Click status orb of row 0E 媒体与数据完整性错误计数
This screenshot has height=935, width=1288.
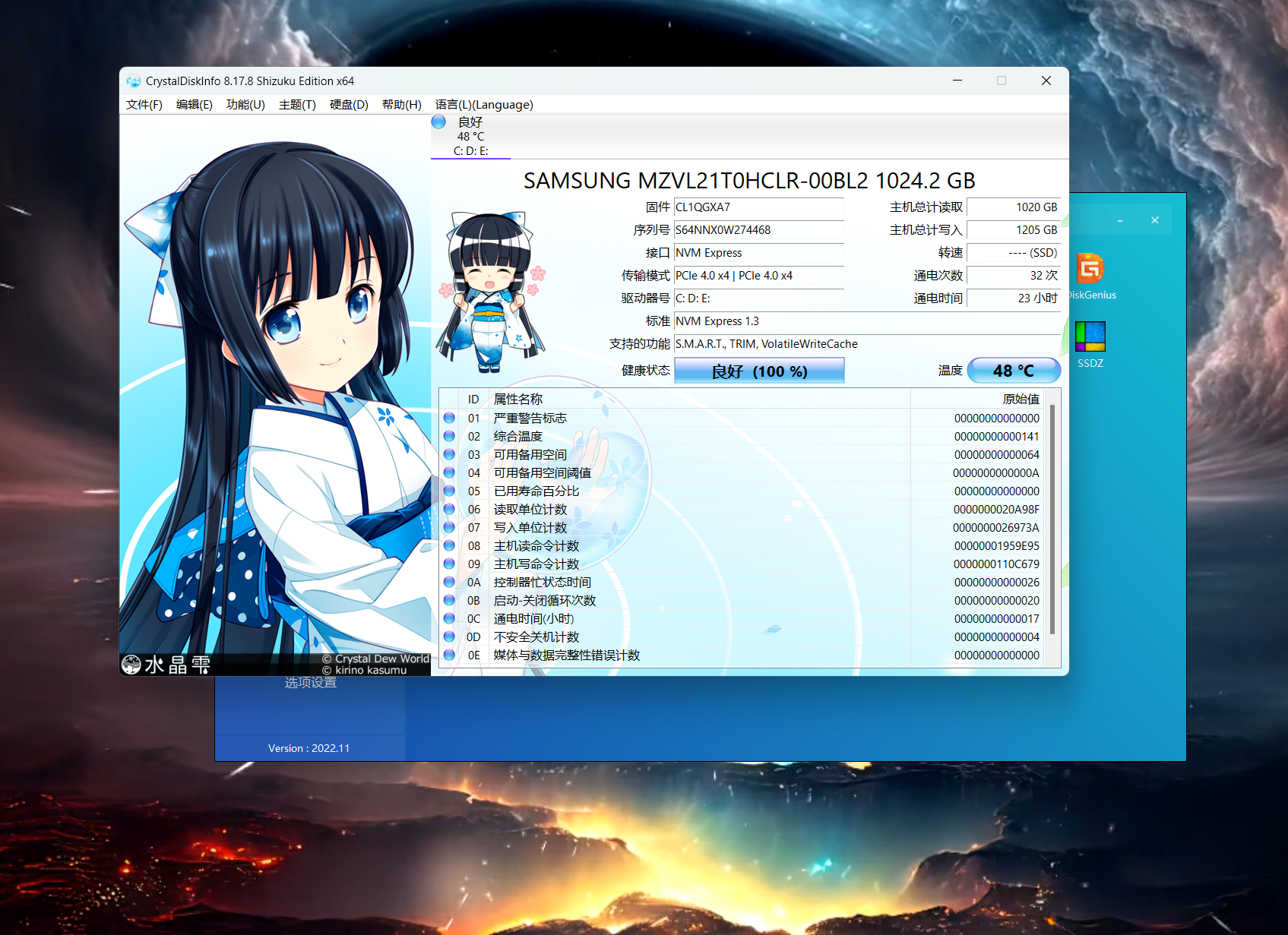pos(449,655)
